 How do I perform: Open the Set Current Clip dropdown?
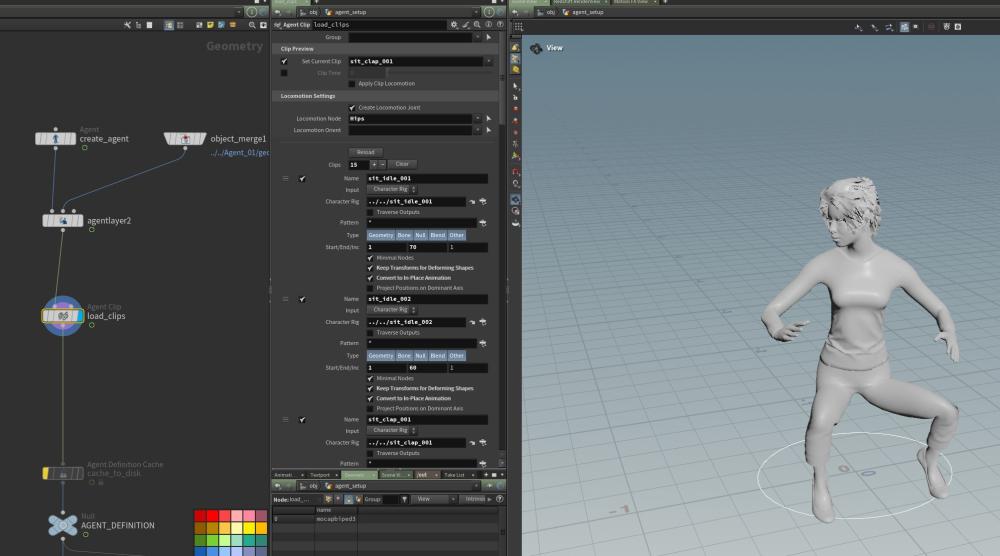488,61
